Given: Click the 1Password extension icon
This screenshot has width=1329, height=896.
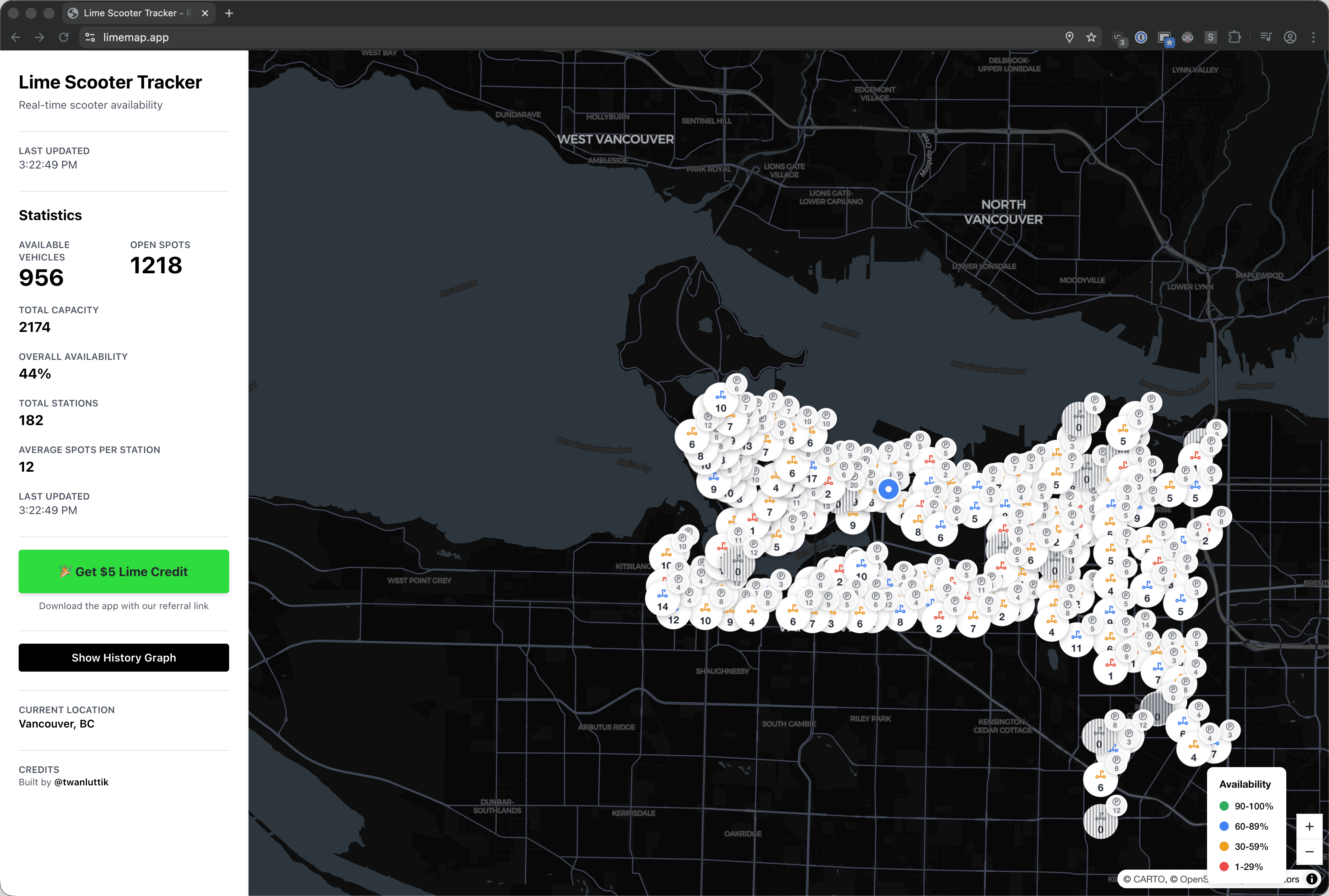Looking at the screenshot, I should [x=1141, y=37].
